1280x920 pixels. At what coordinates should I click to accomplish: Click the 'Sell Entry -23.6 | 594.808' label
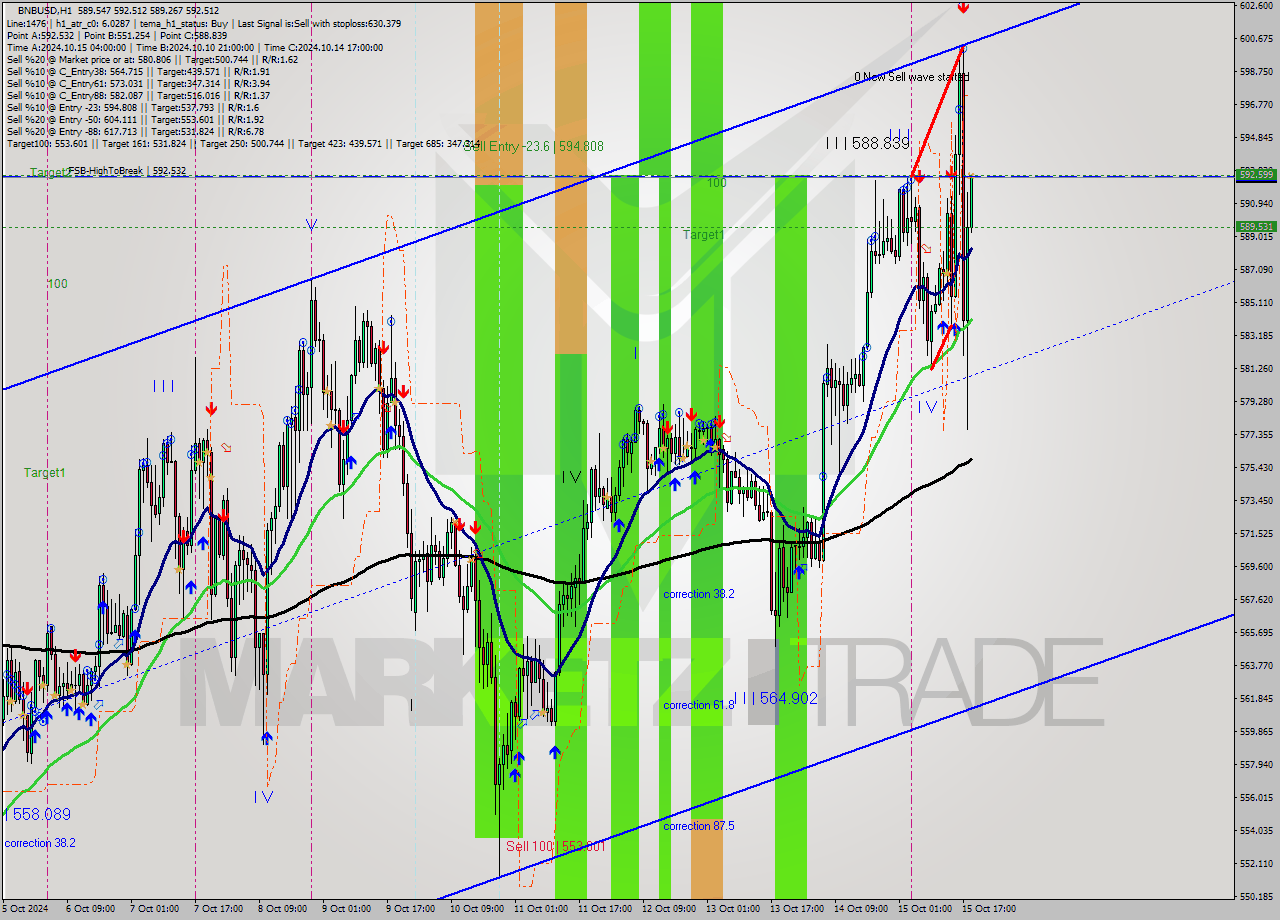[x=535, y=146]
